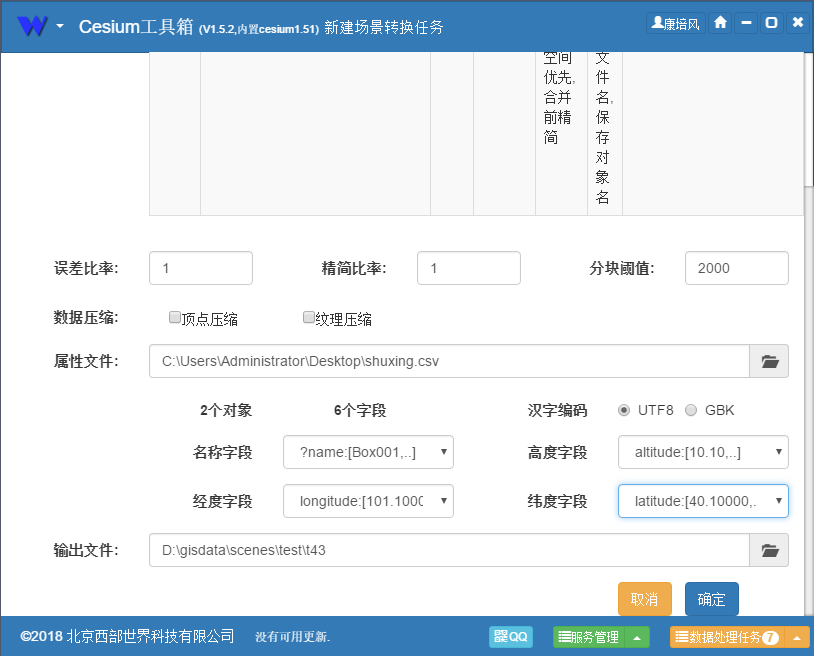Click the 确定 confirm button
Image resolution: width=814 pixels, height=656 pixels.
[712, 599]
